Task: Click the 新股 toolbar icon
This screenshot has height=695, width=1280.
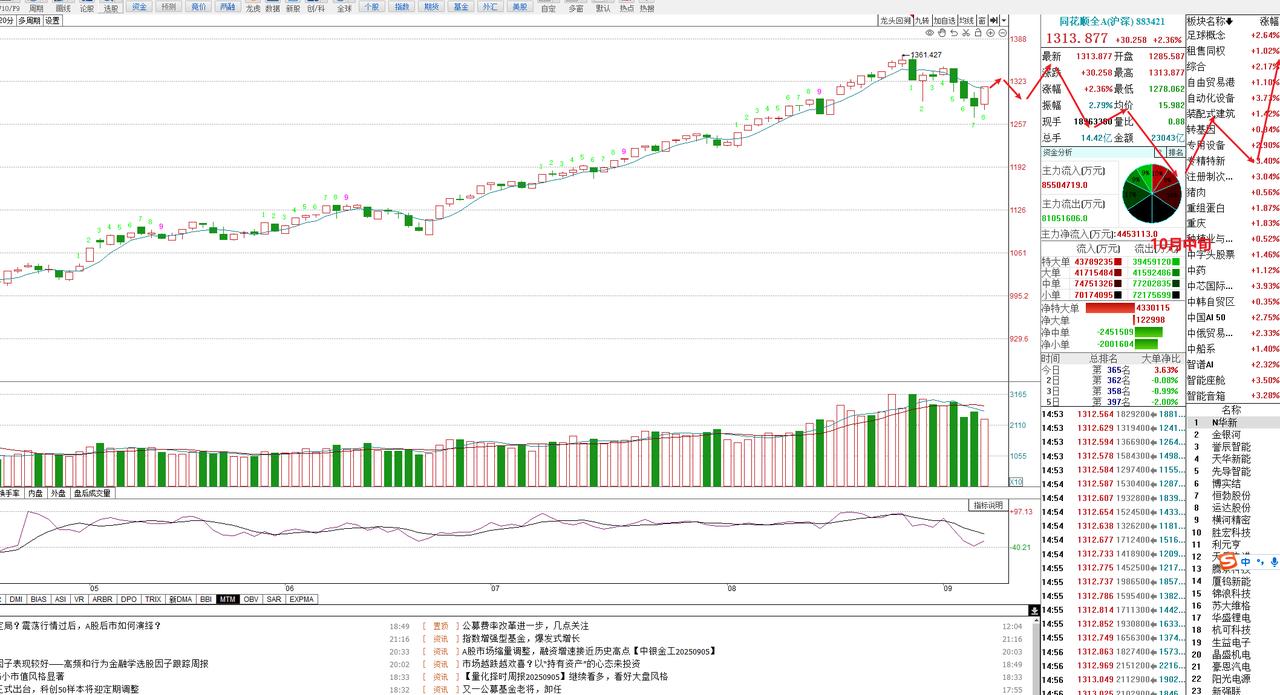Action: click(292, 8)
